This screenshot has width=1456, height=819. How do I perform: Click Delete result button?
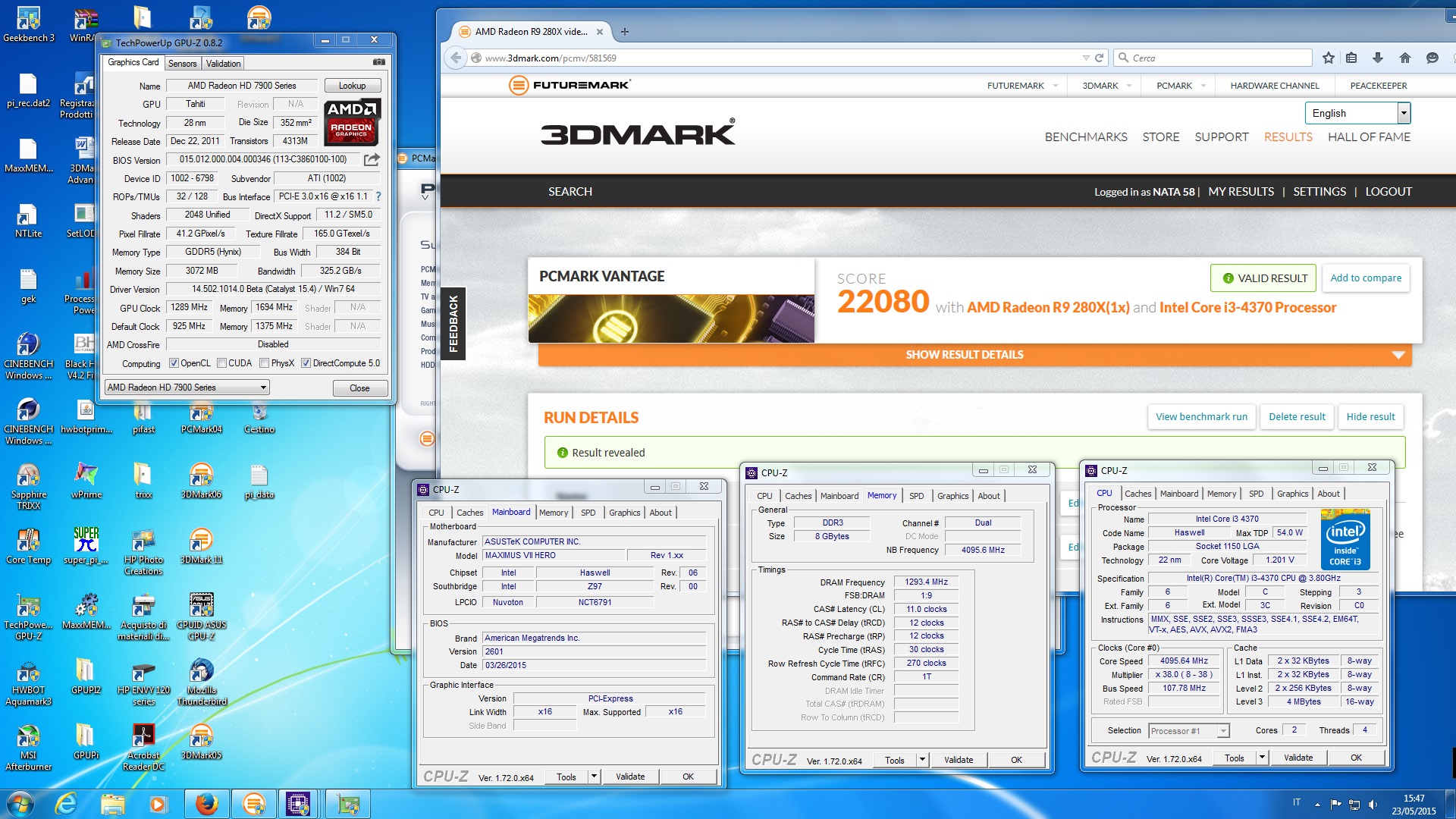click(x=1297, y=417)
